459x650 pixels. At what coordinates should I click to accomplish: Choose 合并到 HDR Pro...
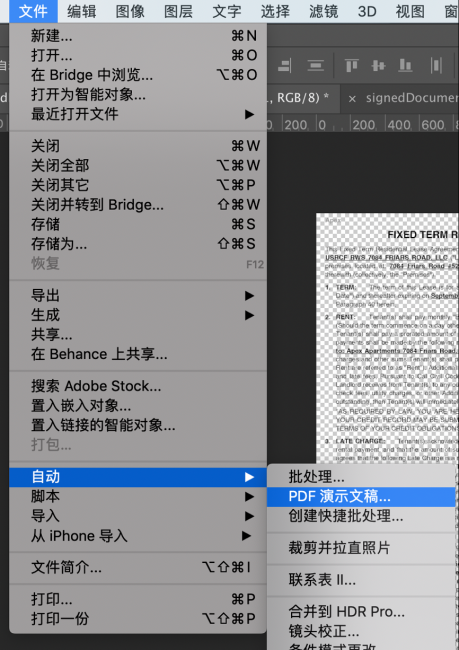click(361, 612)
